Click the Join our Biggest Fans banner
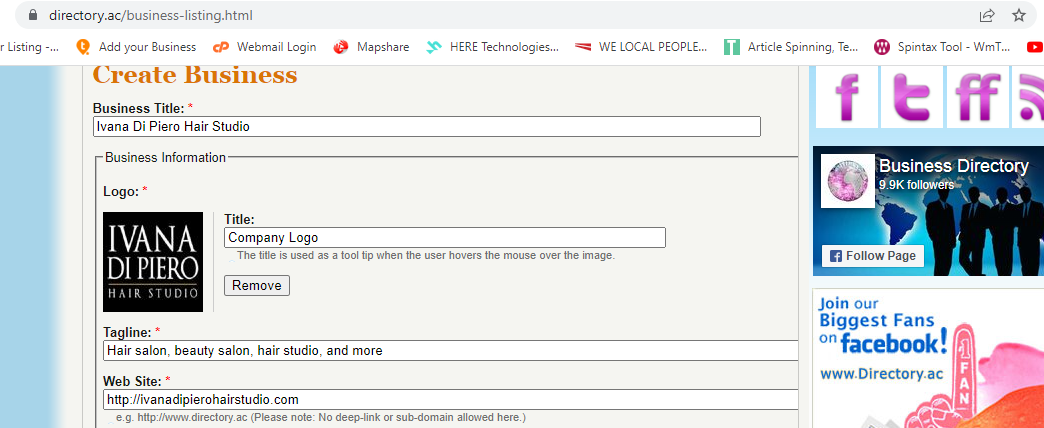 click(928, 358)
